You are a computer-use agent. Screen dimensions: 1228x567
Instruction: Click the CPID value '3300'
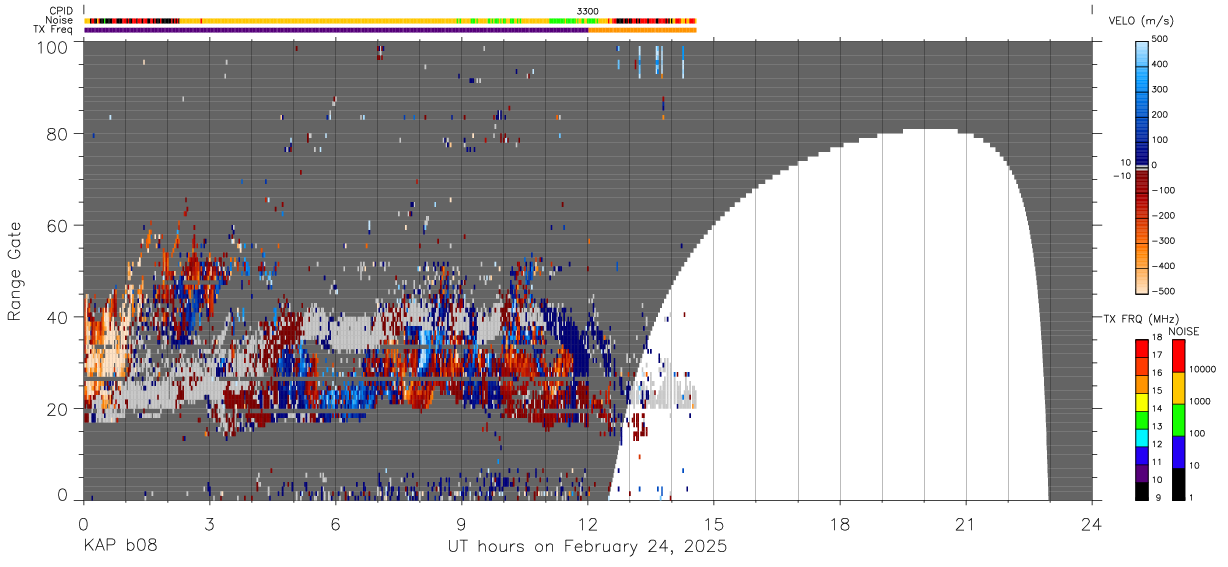tap(588, 11)
